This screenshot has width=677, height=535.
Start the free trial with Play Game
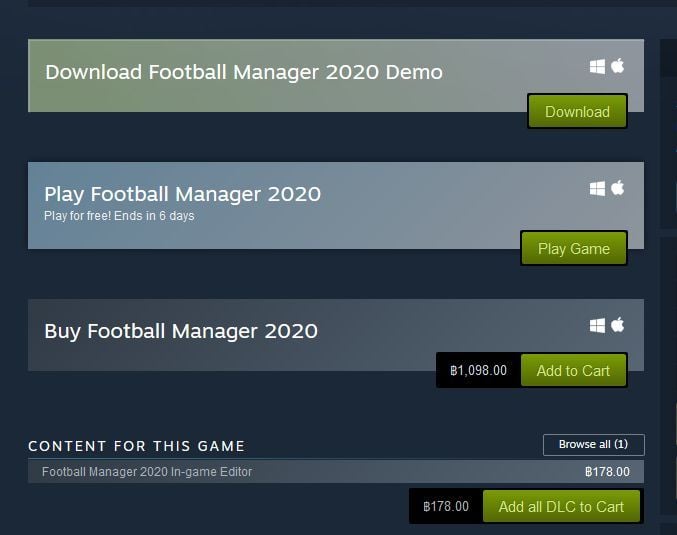(x=574, y=248)
